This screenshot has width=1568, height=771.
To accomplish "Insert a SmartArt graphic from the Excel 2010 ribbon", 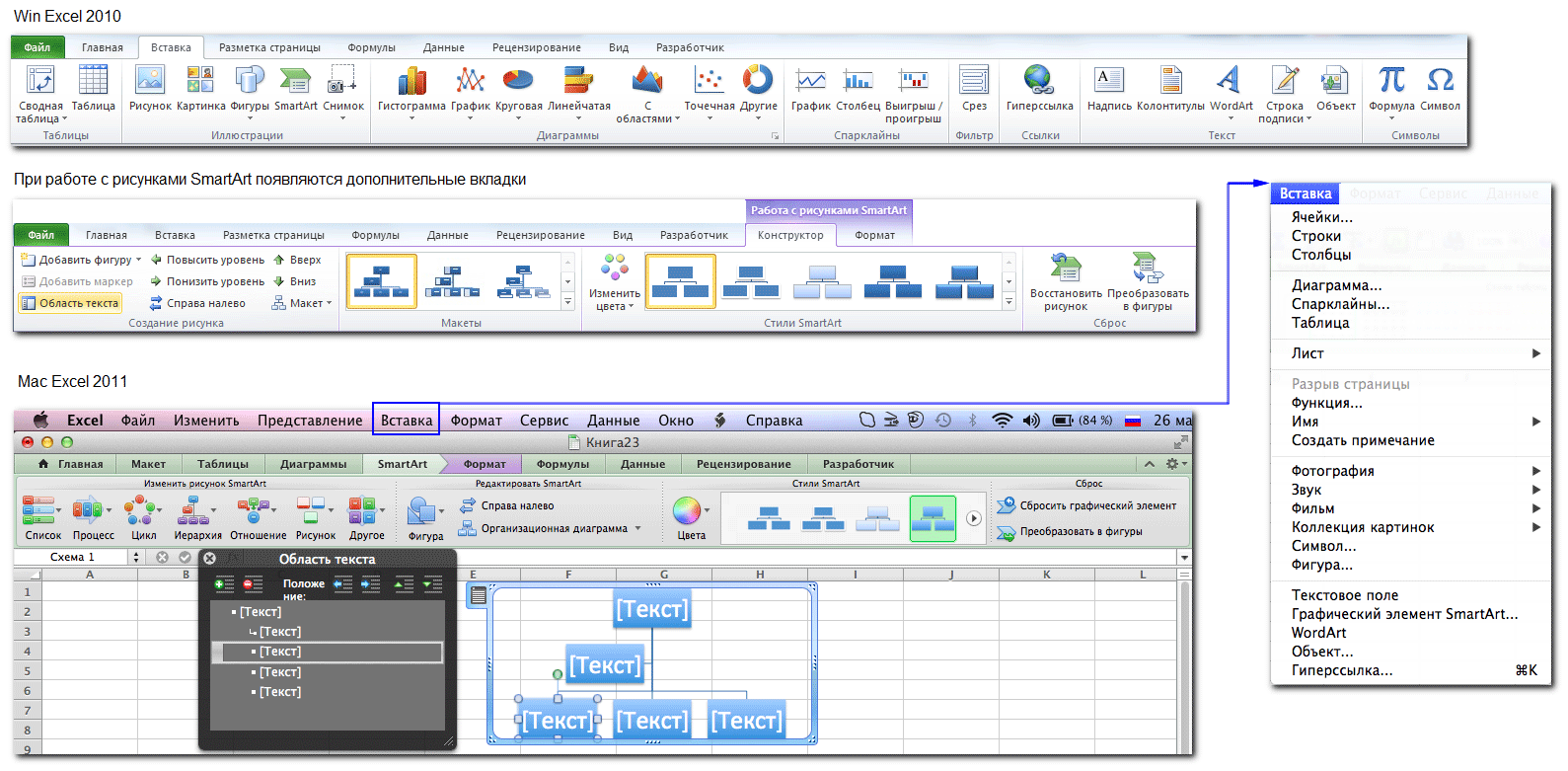I will tap(296, 87).
